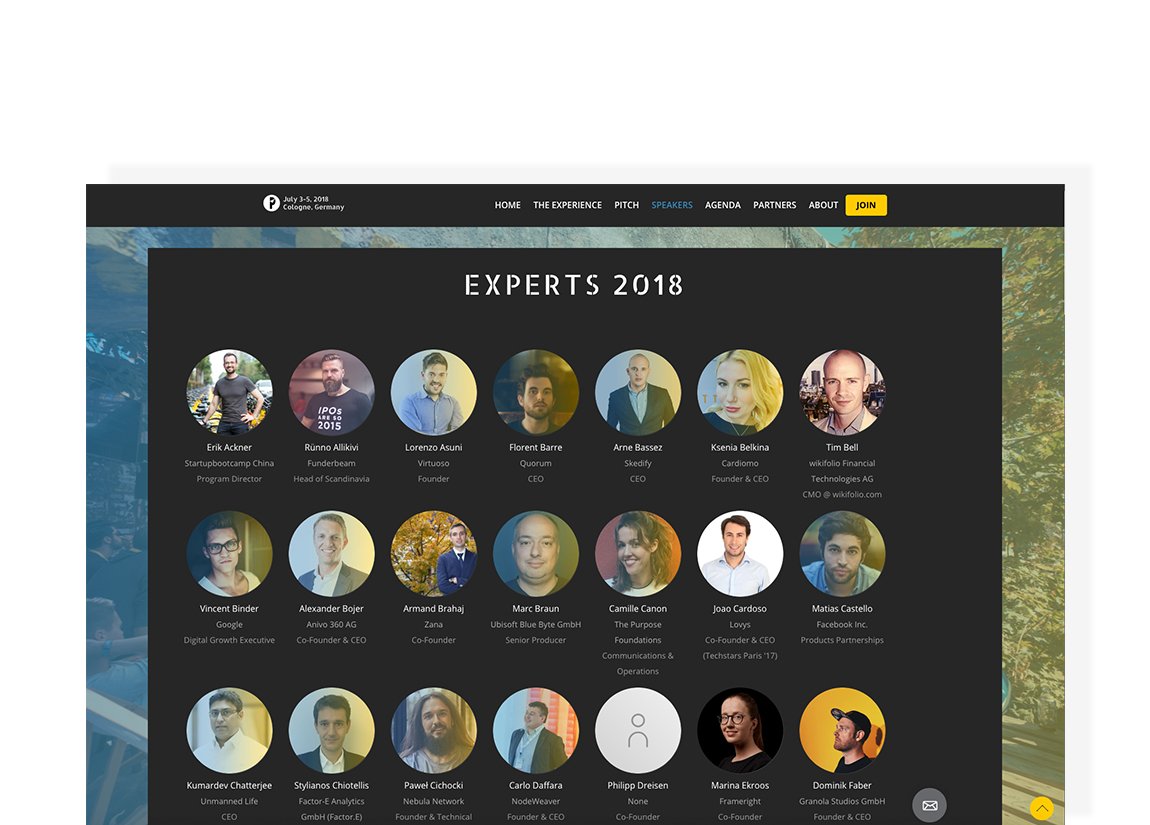This screenshot has width=1150, height=825.
Task: Click Tim Bell's profile picture
Action: pyautogui.click(x=842, y=392)
